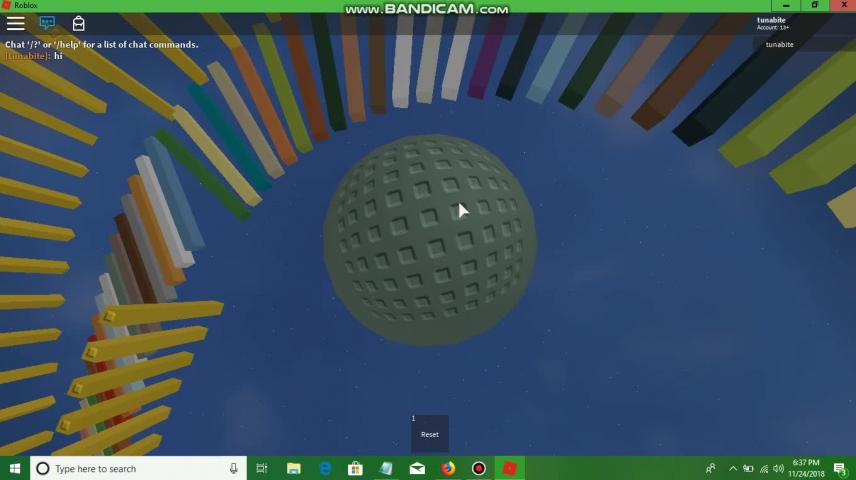Click the notepad-like taskbar icon beside Store

click(387, 469)
